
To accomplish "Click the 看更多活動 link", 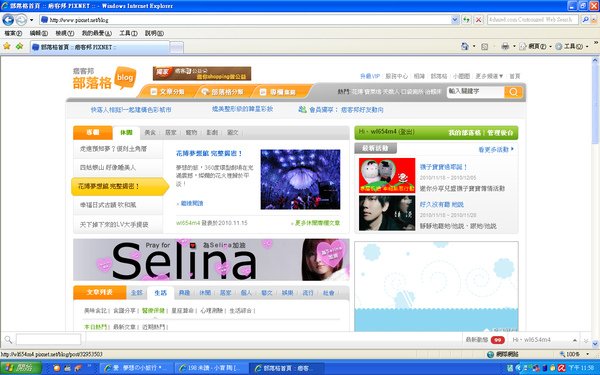I will coord(496,149).
